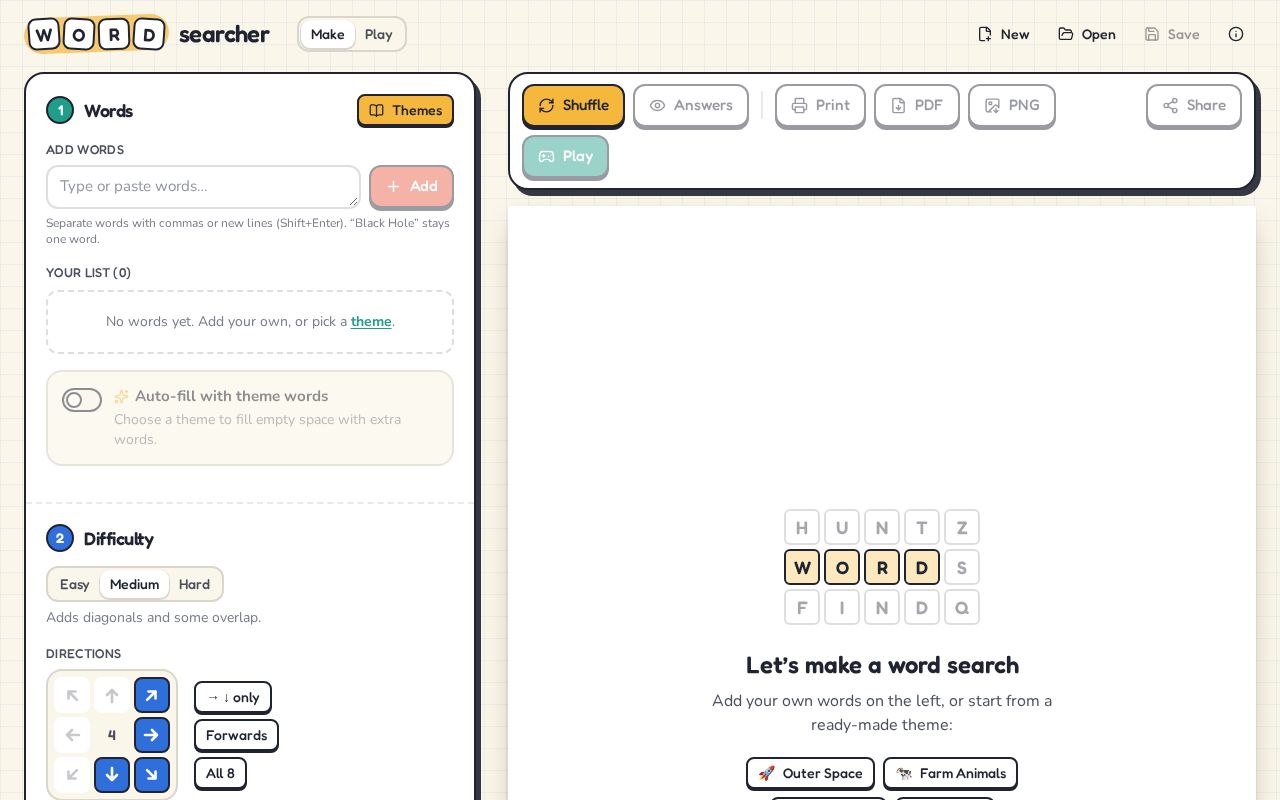Toggle the down-left diagonal direction arrow
Viewport: 1280px width, 800px height.
72,775
